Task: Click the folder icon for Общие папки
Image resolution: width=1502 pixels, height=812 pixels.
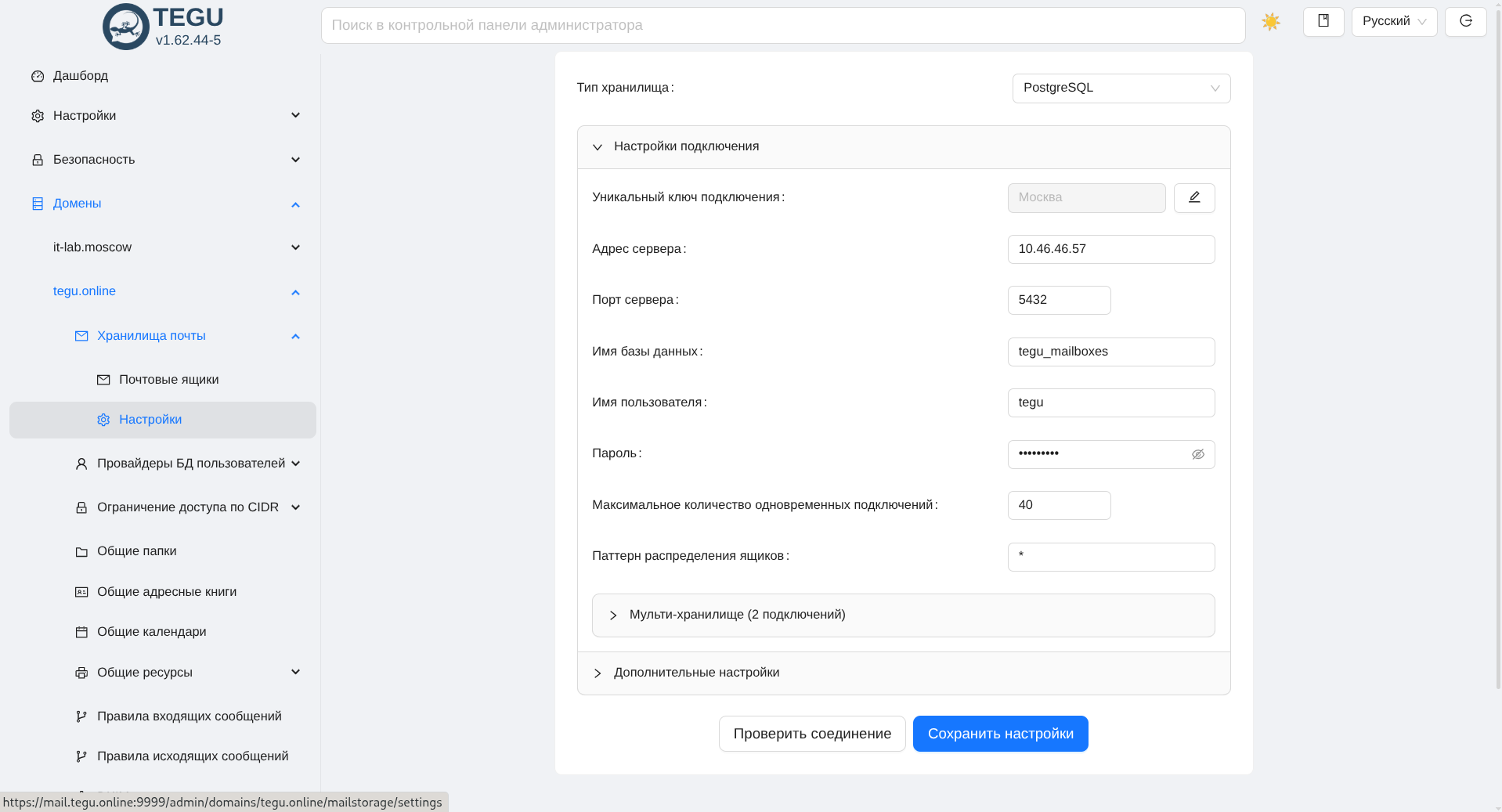Action: (x=81, y=551)
